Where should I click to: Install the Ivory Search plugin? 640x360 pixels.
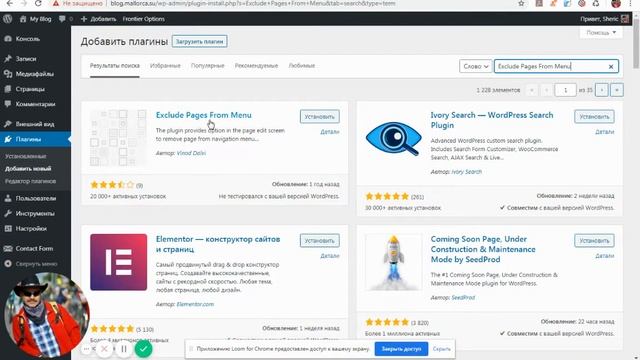[x=594, y=116]
